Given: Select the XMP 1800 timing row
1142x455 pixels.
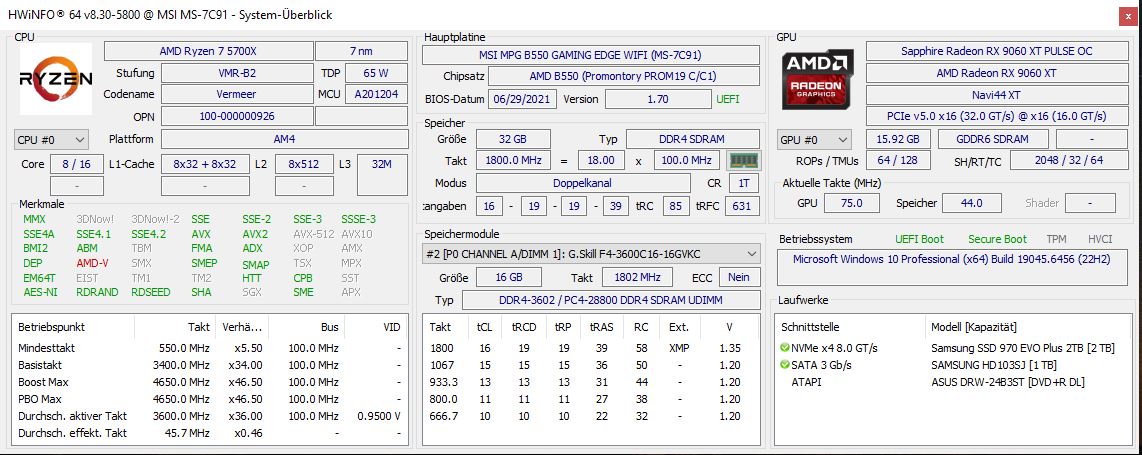Looking at the screenshot, I should [591, 348].
